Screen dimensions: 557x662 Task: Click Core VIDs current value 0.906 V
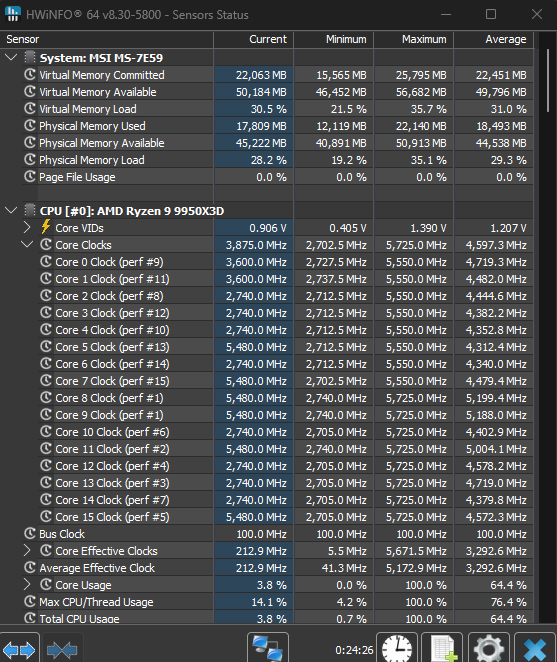point(268,228)
